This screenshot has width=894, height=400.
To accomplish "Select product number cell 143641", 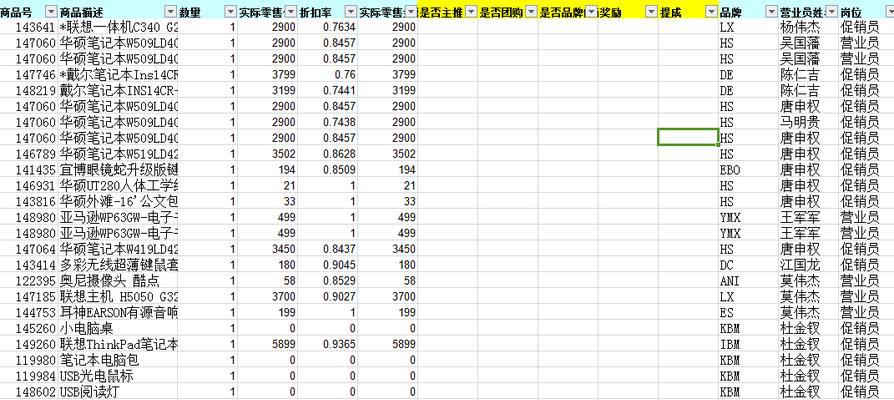I will [x=29, y=27].
